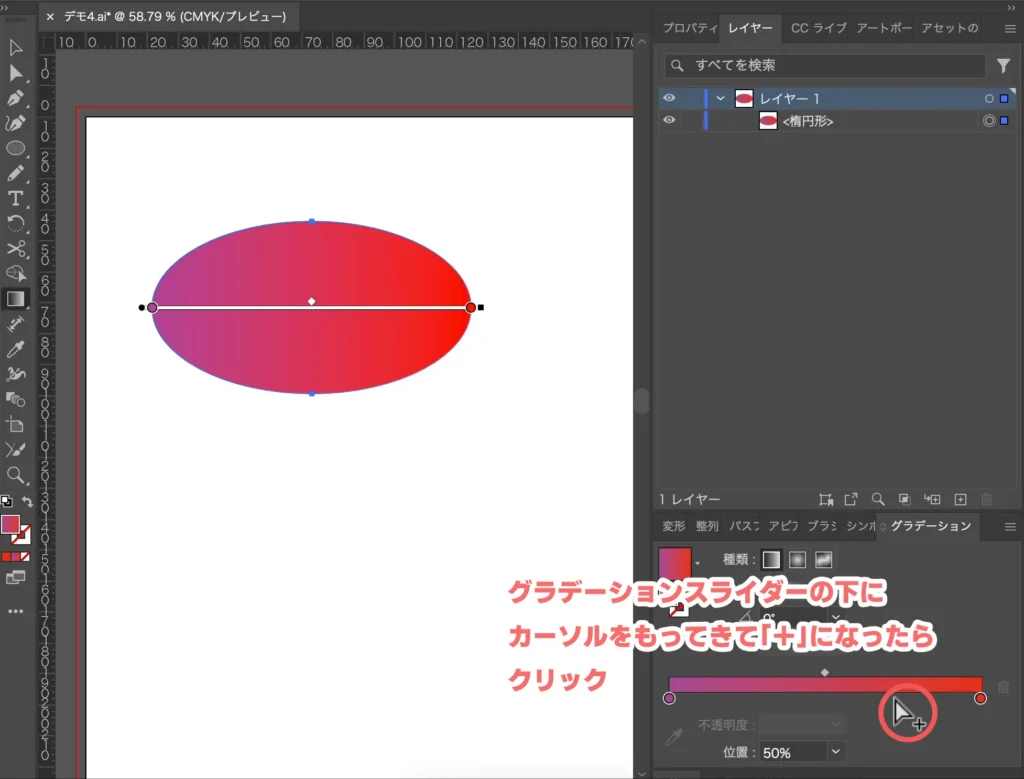1024x779 pixels.
Task: Open the Gradient panel flyout menu
Action: [x=1010, y=527]
